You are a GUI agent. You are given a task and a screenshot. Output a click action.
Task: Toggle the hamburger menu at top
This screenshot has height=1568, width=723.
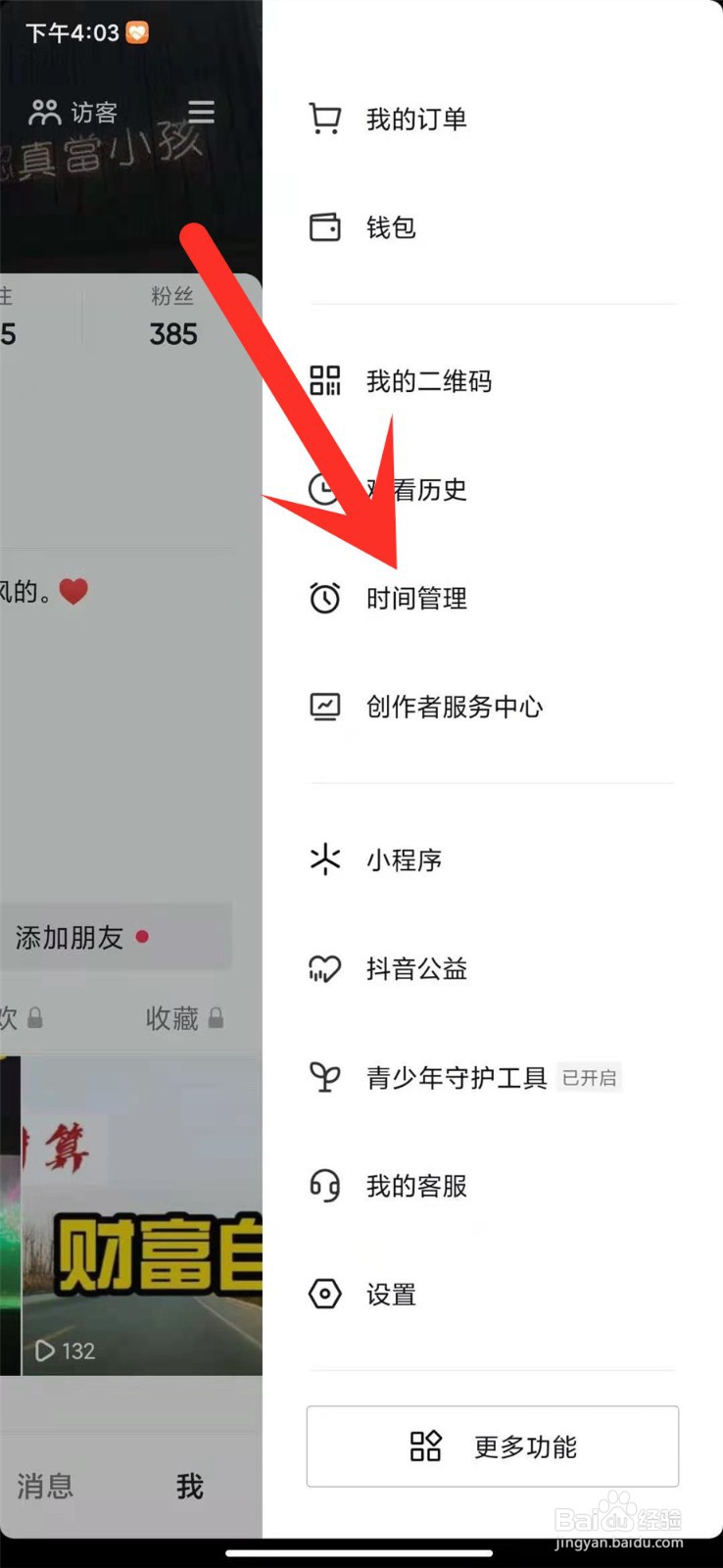pos(201,111)
